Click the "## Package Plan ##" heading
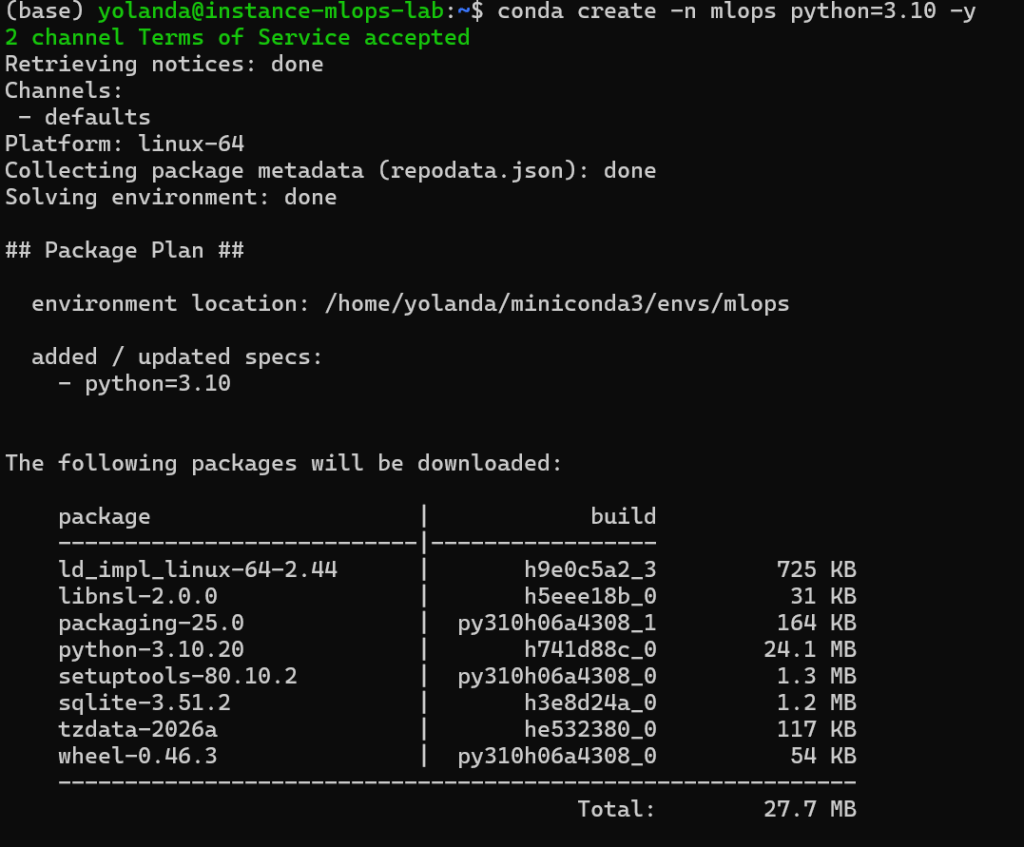Screen dimensions: 1024x847 (x=124, y=250)
